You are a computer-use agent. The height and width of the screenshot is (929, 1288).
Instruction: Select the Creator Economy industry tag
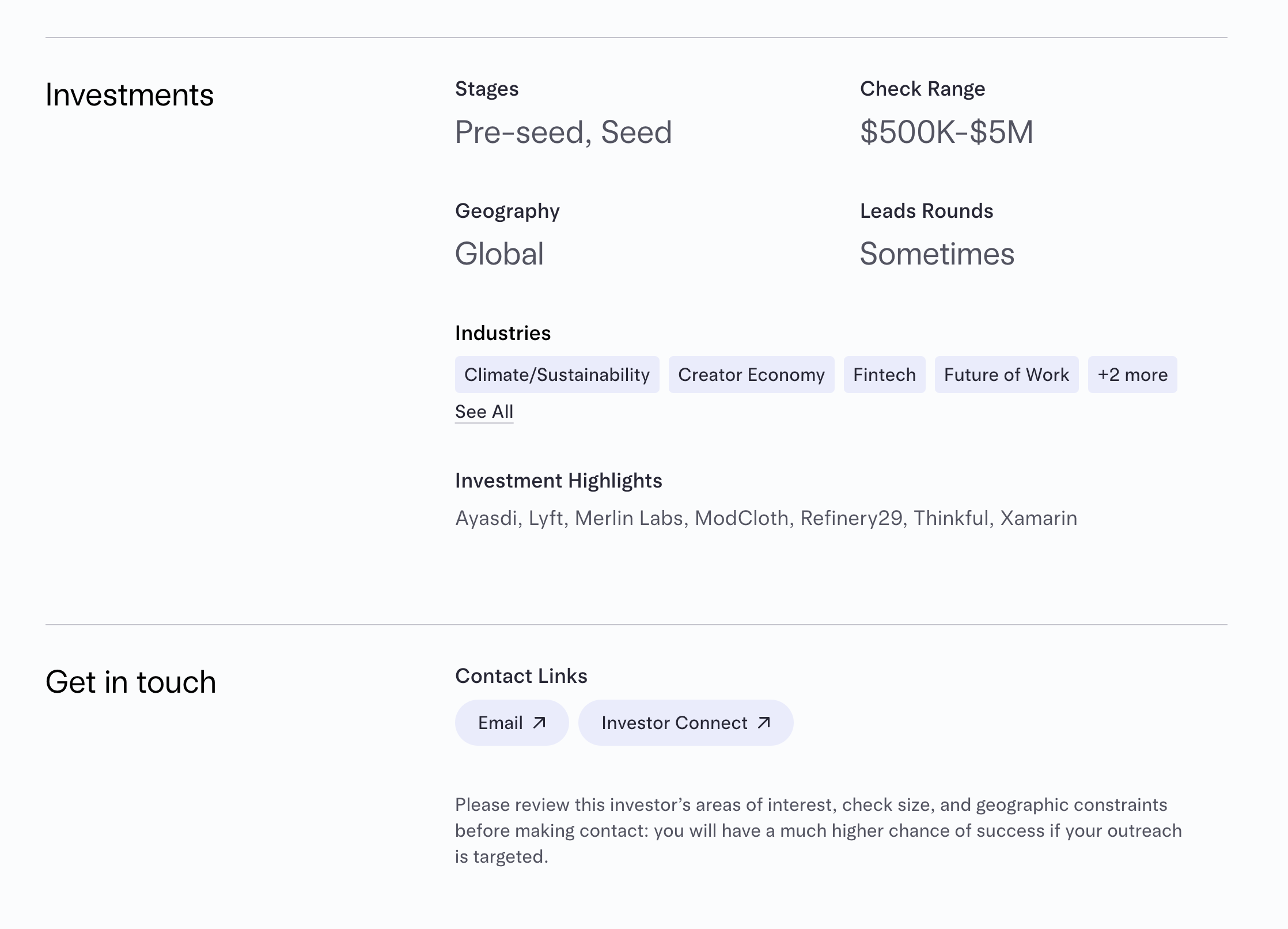coord(751,375)
